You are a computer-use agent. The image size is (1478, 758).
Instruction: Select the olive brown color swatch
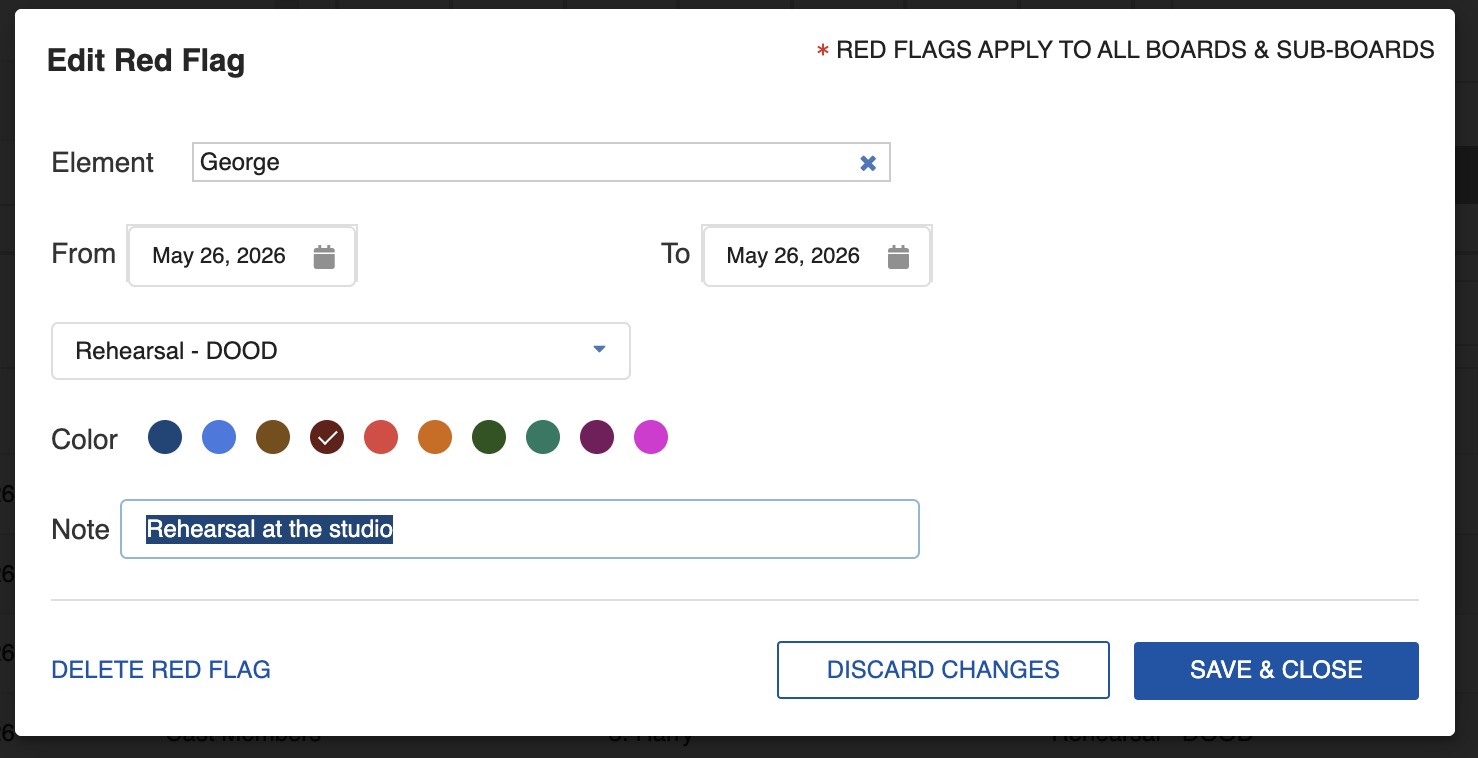pos(273,437)
